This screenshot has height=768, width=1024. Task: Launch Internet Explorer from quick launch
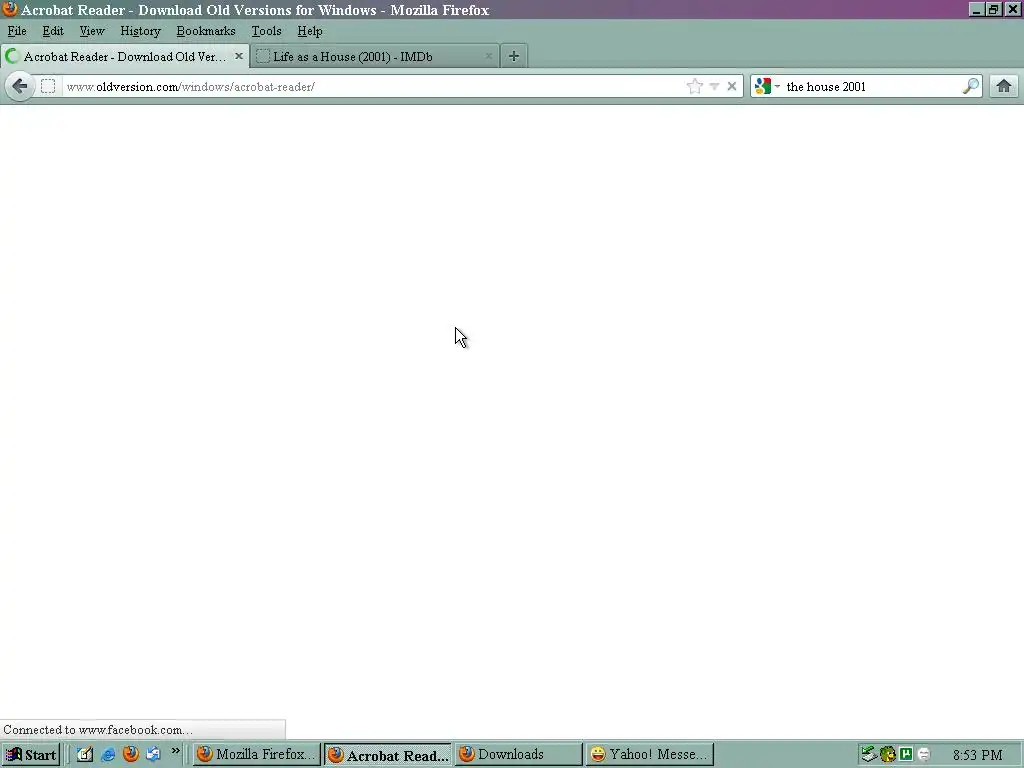[108, 754]
